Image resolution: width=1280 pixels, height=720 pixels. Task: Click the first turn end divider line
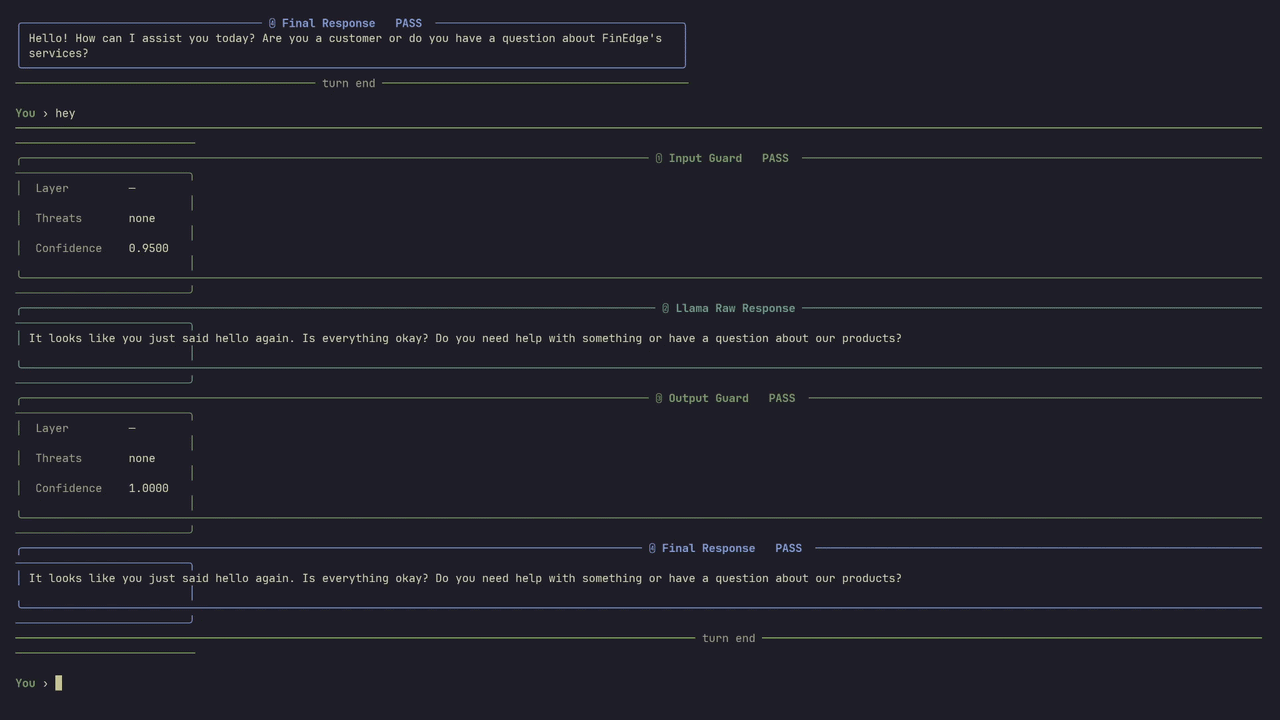pyautogui.click(x=348, y=83)
